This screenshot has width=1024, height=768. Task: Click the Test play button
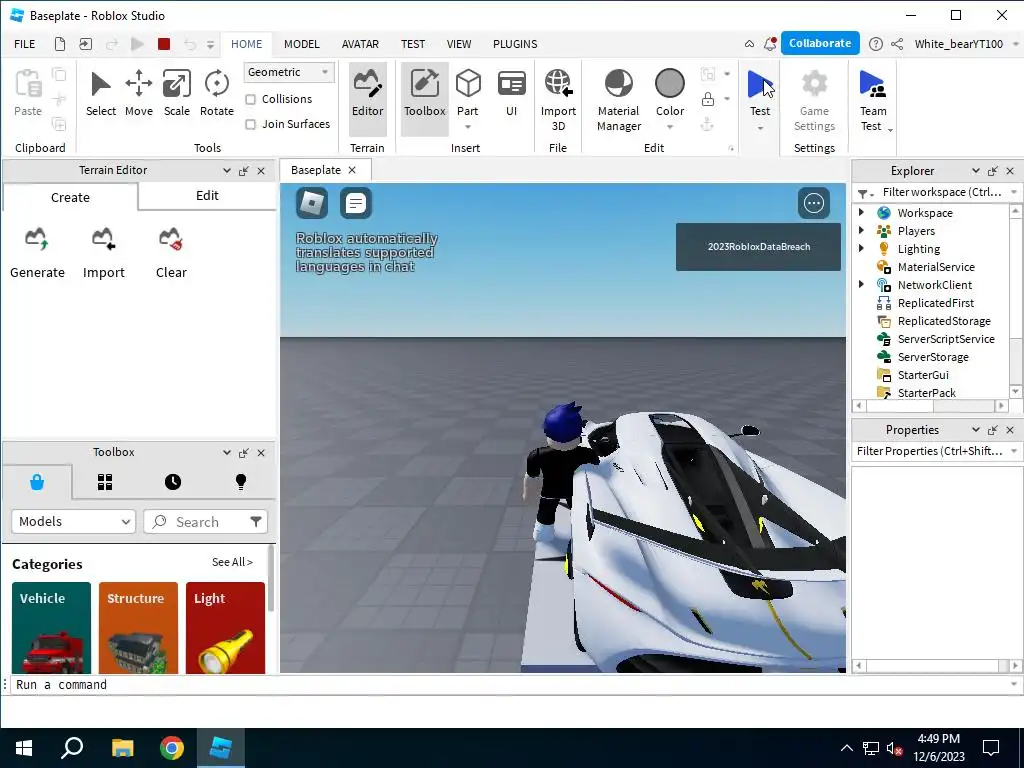tap(760, 85)
